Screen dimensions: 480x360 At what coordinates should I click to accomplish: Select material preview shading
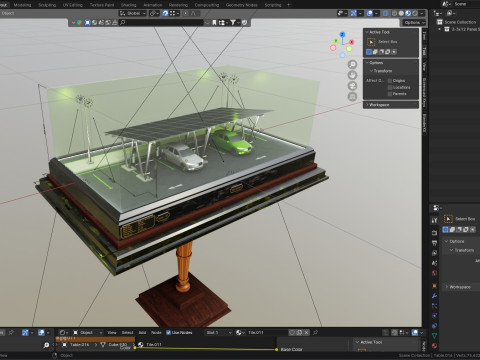pos(408,13)
